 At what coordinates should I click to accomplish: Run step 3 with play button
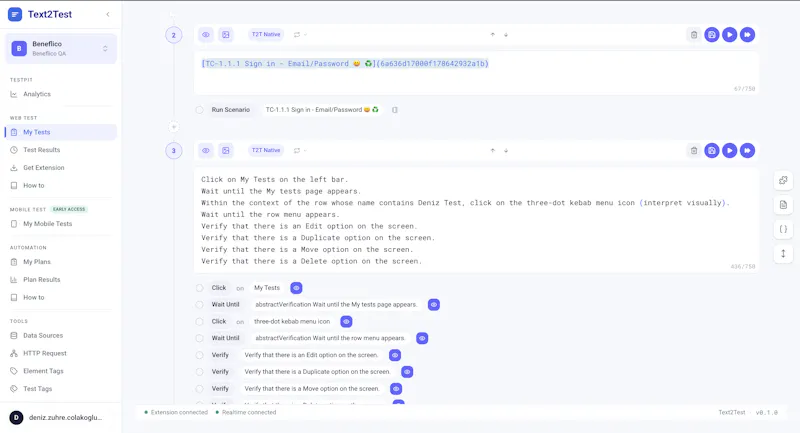click(730, 150)
